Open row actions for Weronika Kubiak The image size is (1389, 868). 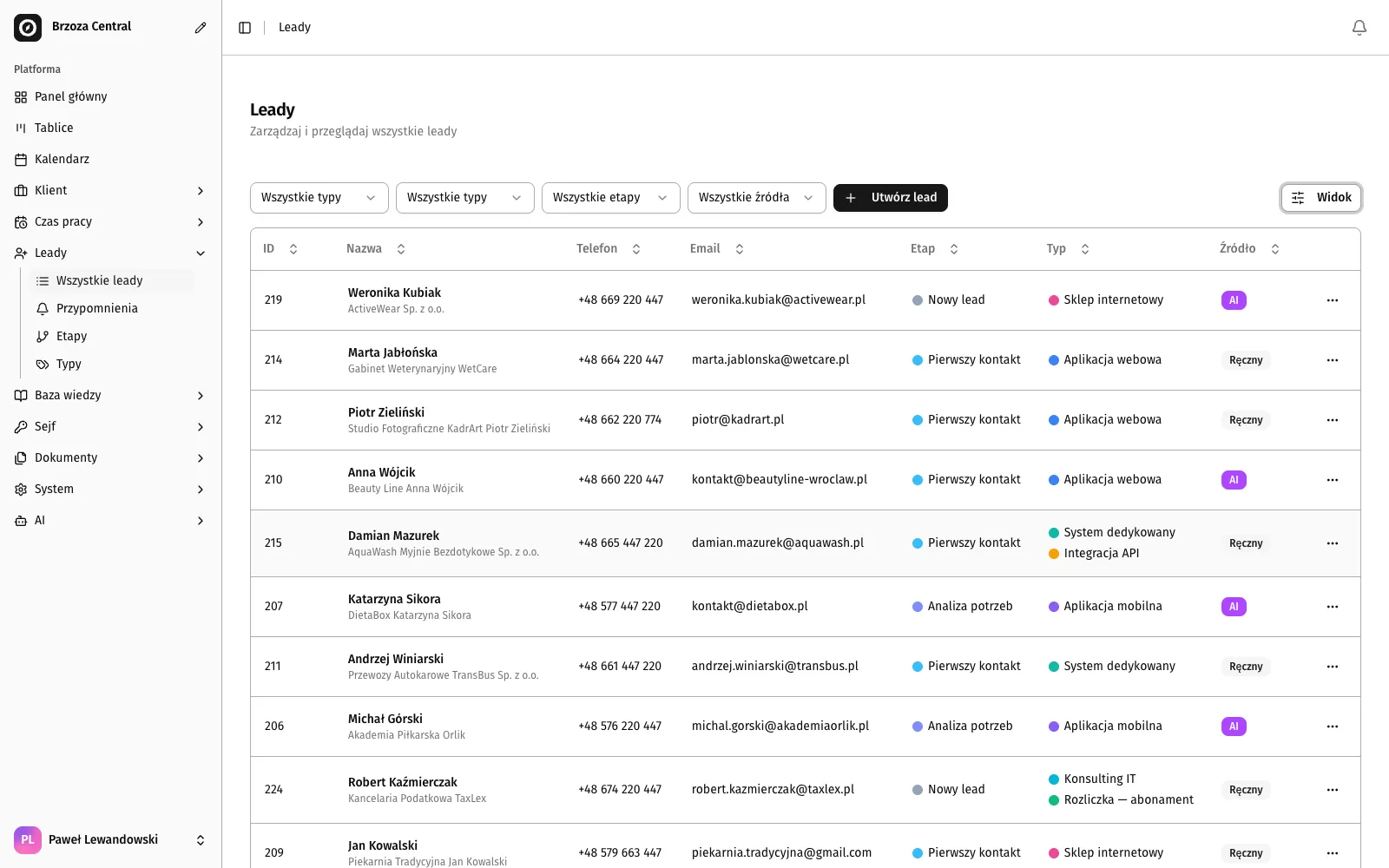[1333, 300]
